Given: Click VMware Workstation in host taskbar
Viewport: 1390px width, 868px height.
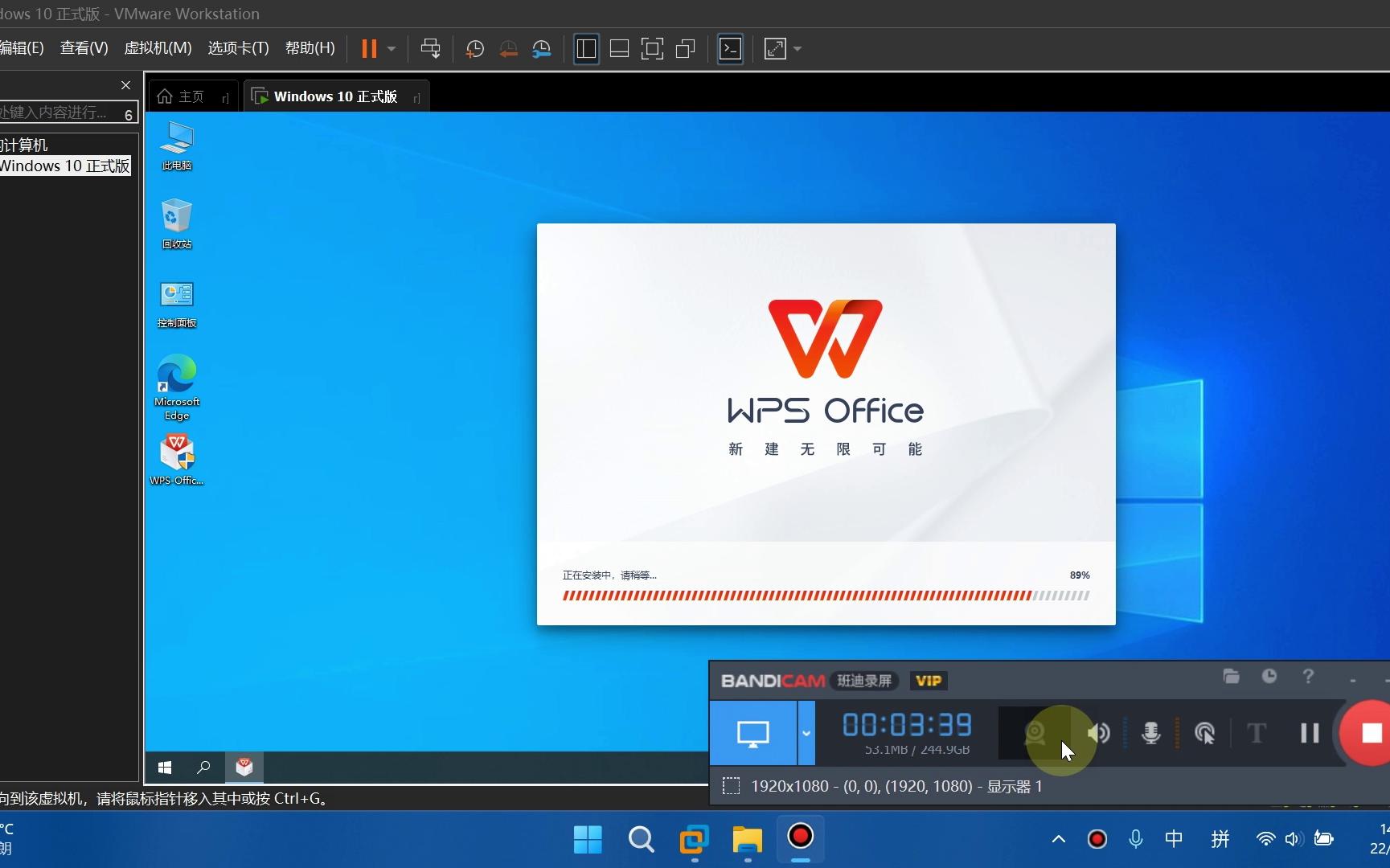Looking at the screenshot, I should (694, 840).
